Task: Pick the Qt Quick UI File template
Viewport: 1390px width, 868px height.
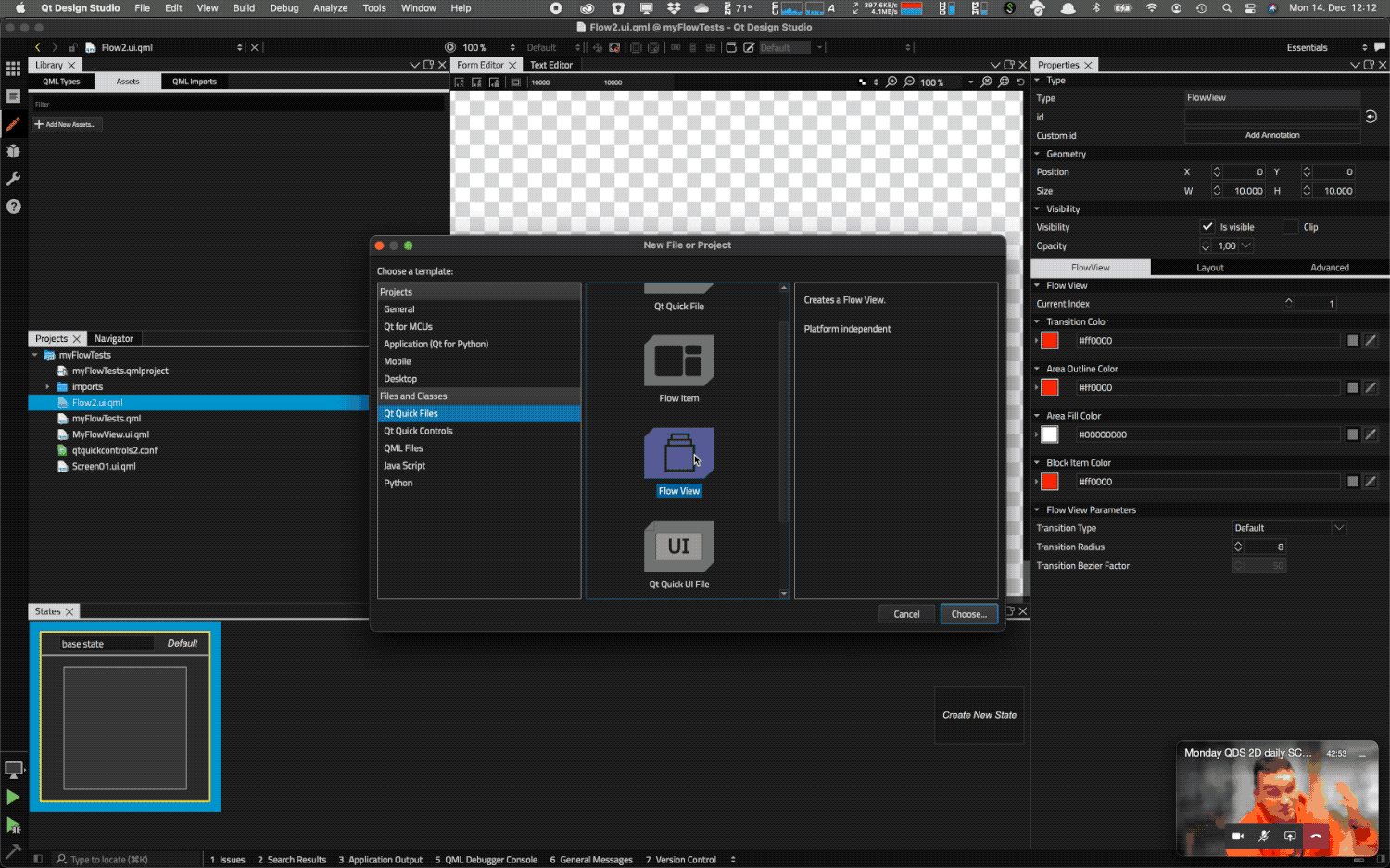Action: [x=678, y=547]
